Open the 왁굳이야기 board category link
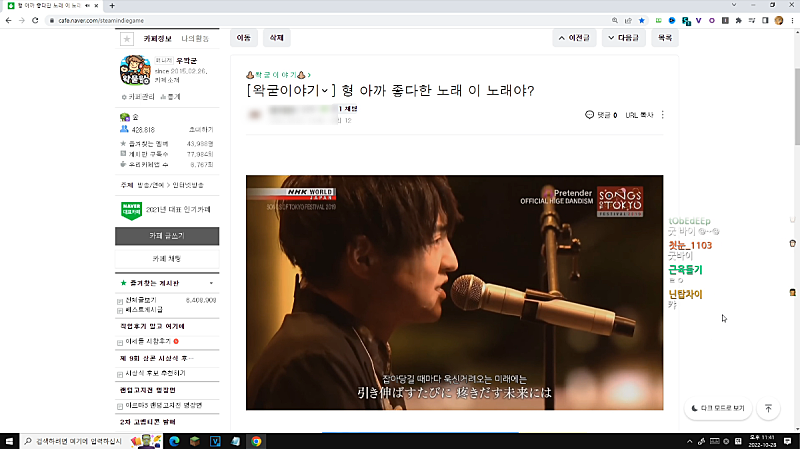 click(279, 75)
